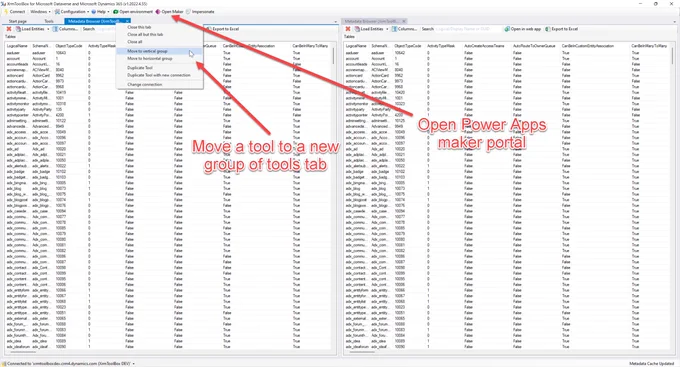Click Export to Excel in the right pane
Screen dimensions: 680x367
(562, 29)
